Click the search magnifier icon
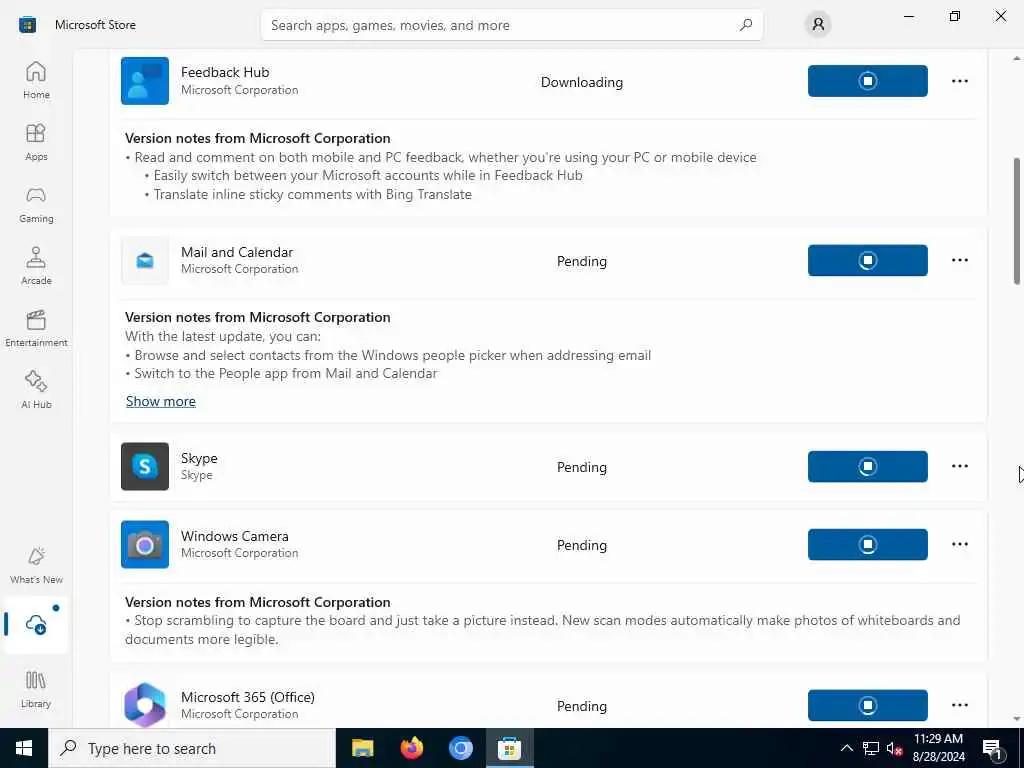Screen dimensions: 1024x768 coord(746,25)
